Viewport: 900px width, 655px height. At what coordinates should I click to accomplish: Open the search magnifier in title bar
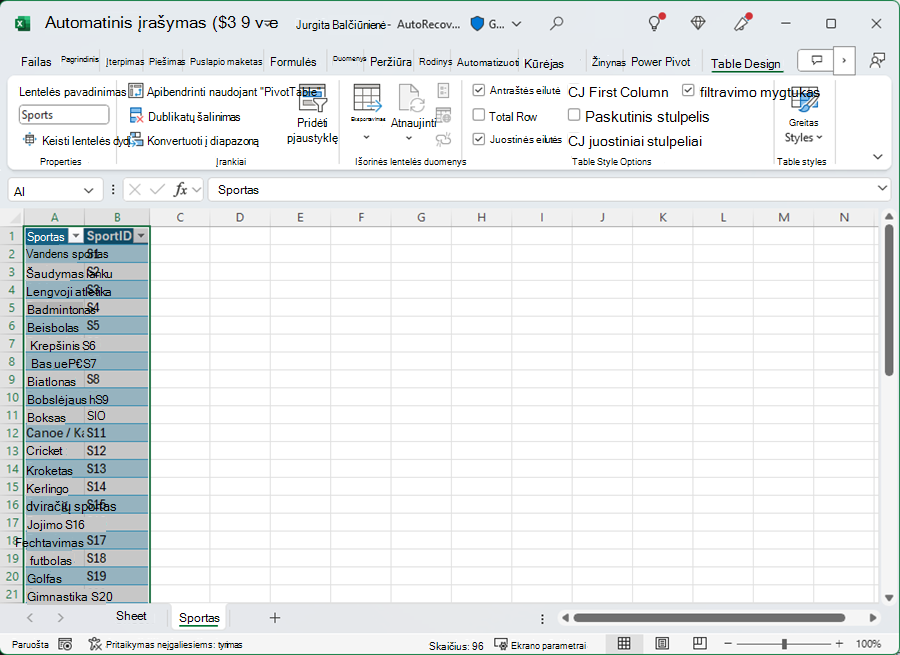(556, 24)
